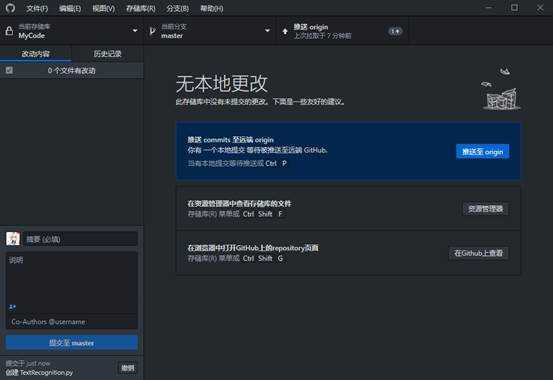Viewport: 553px width, 380px height.
Task: Click the 提交至 master commit button
Action: pyautogui.click(x=72, y=343)
